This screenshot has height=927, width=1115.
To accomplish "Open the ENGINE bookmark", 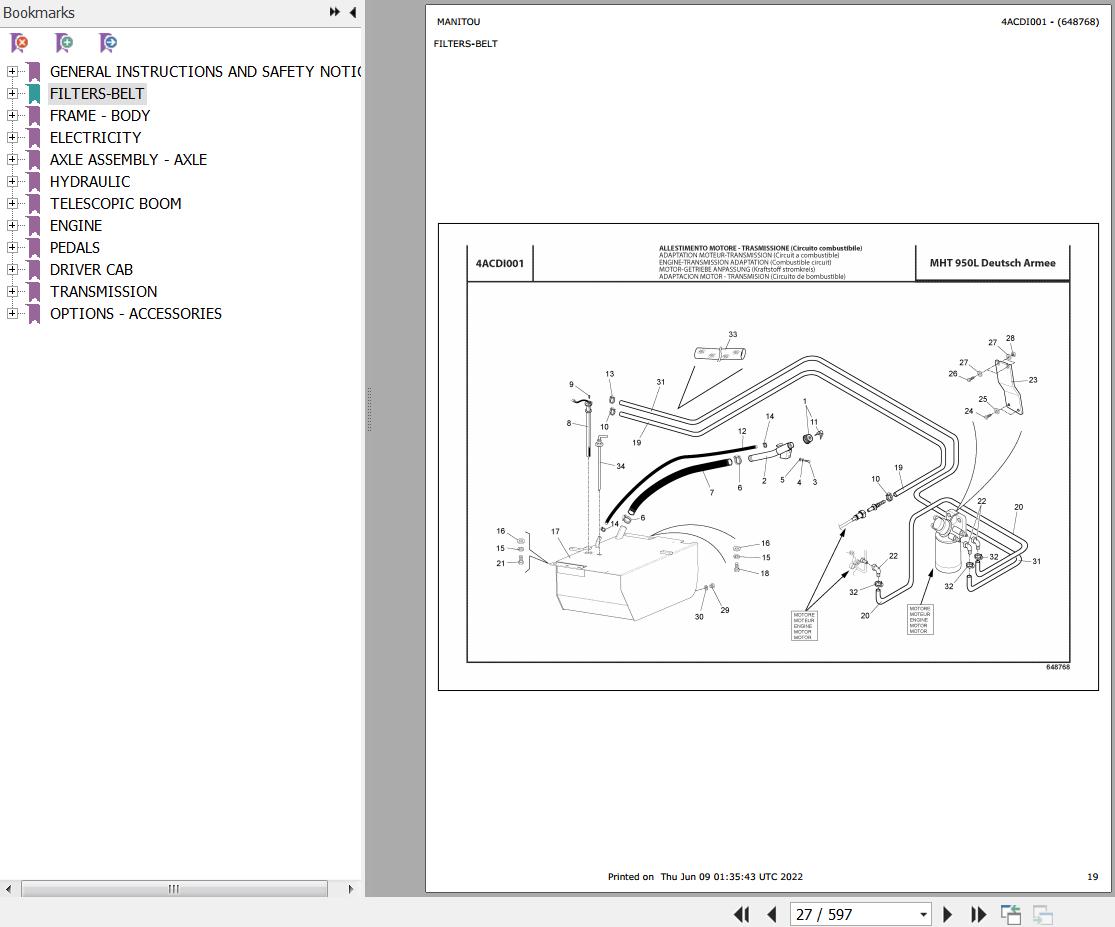I will pos(75,226).
